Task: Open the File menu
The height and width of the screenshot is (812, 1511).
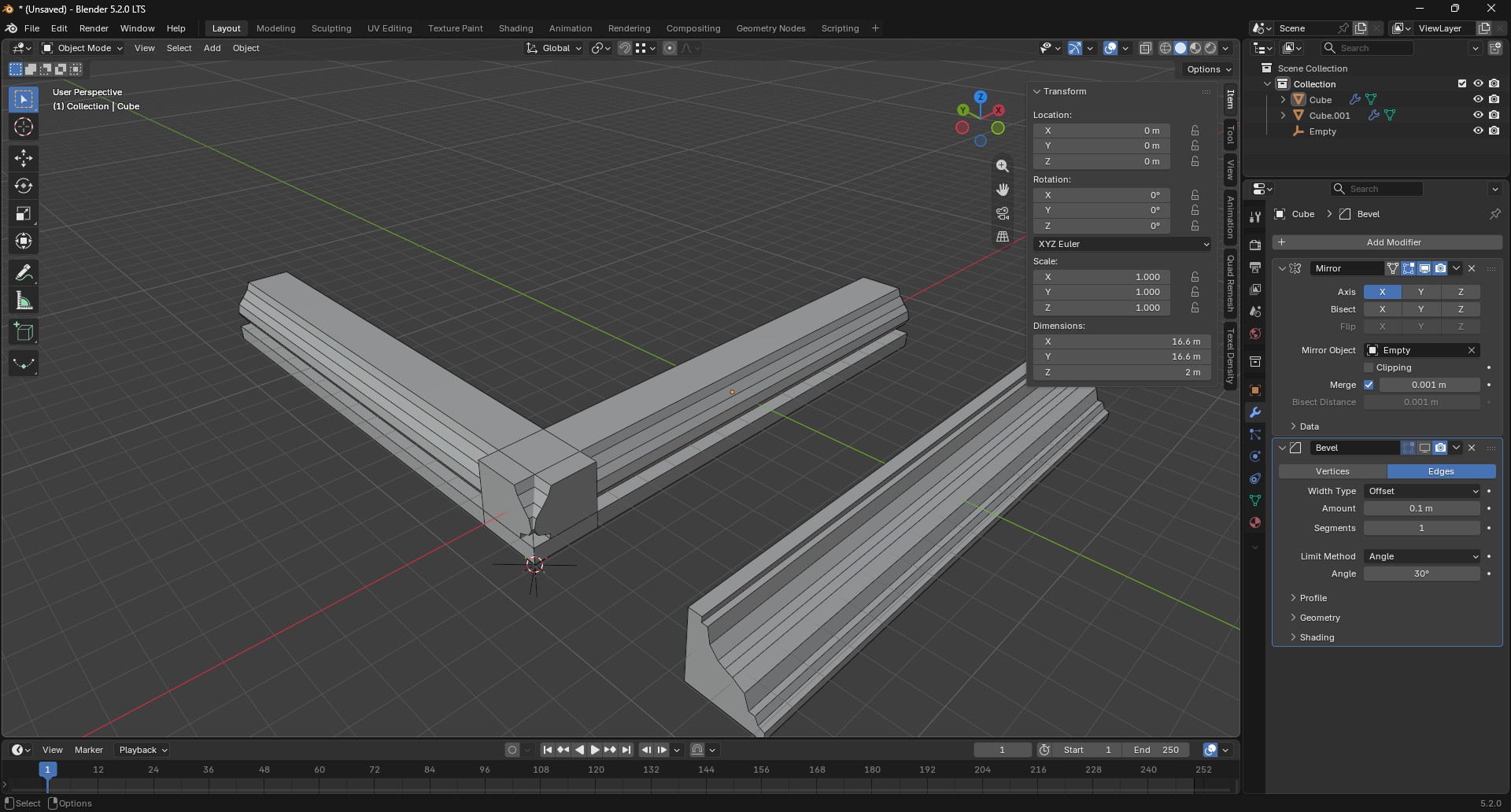Action: coord(31,28)
